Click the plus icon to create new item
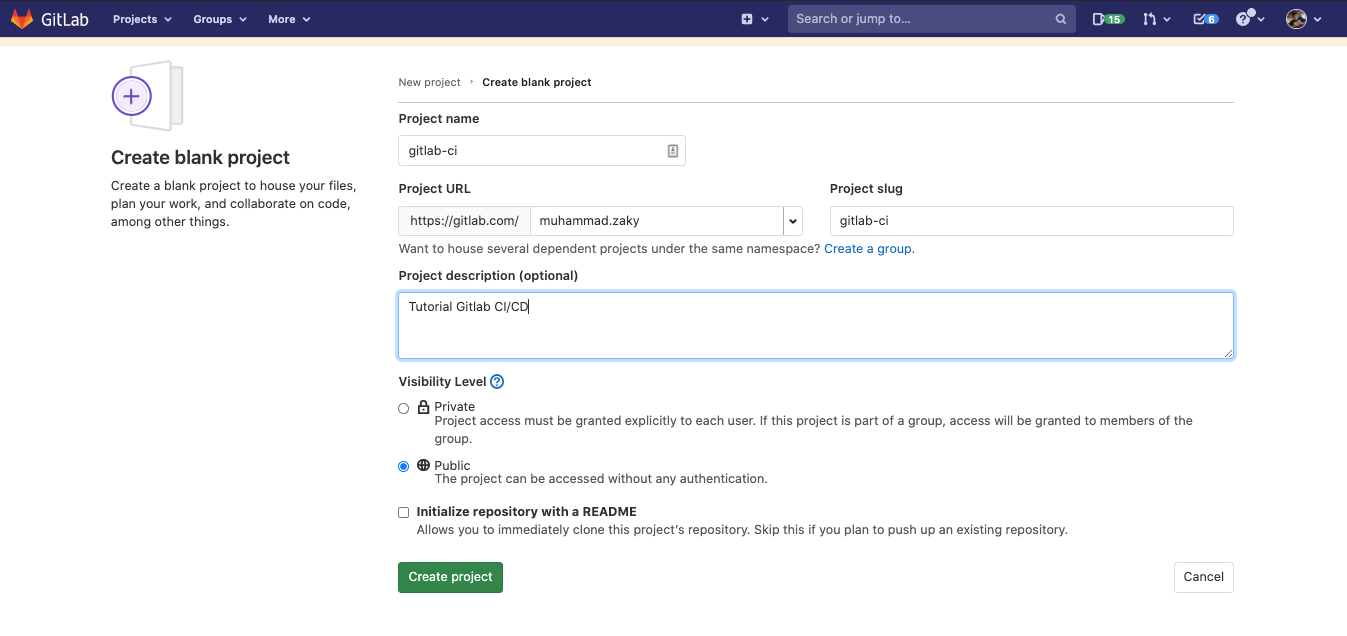The image size is (1347, 636). tap(746, 18)
